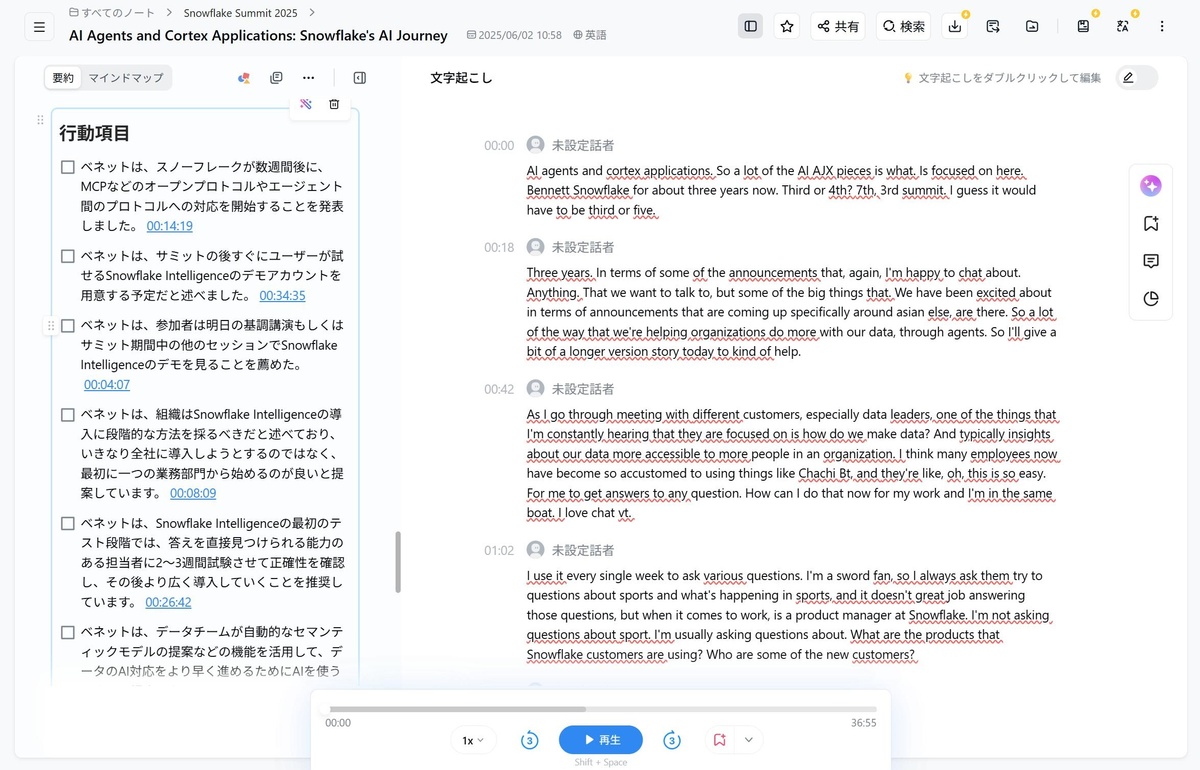Jump to timestamp 00:04:07
This screenshot has height=770, width=1200.
pos(107,384)
